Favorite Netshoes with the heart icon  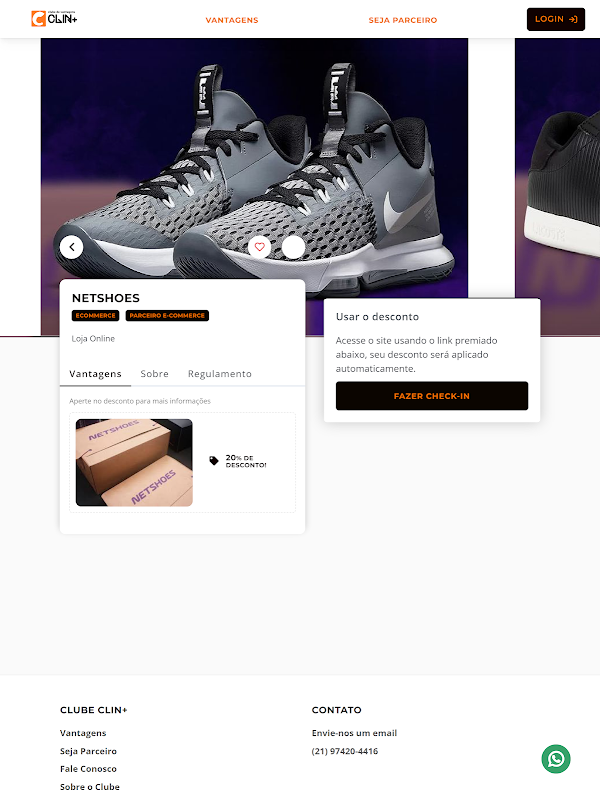[260, 247]
